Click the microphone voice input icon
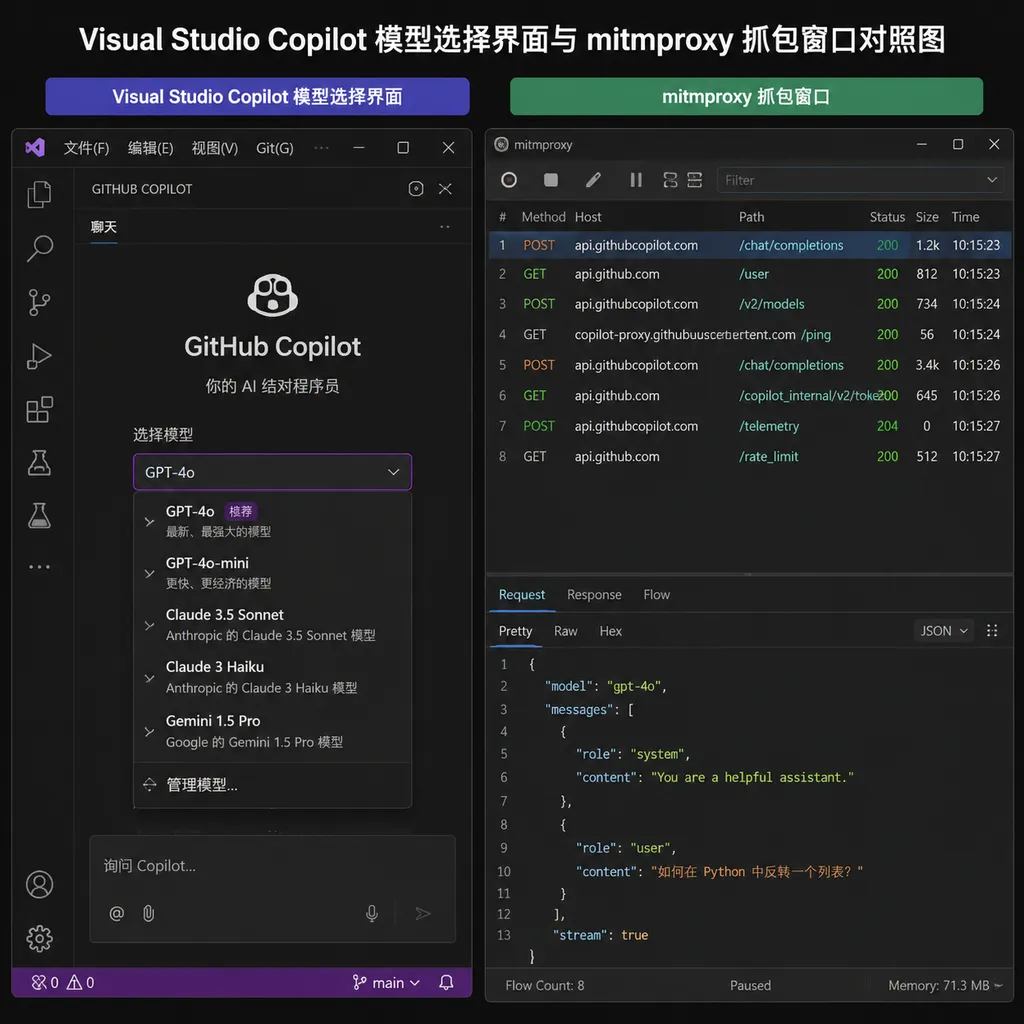The width and height of the screenshot is (1024, 1024). tap(372, 913)
